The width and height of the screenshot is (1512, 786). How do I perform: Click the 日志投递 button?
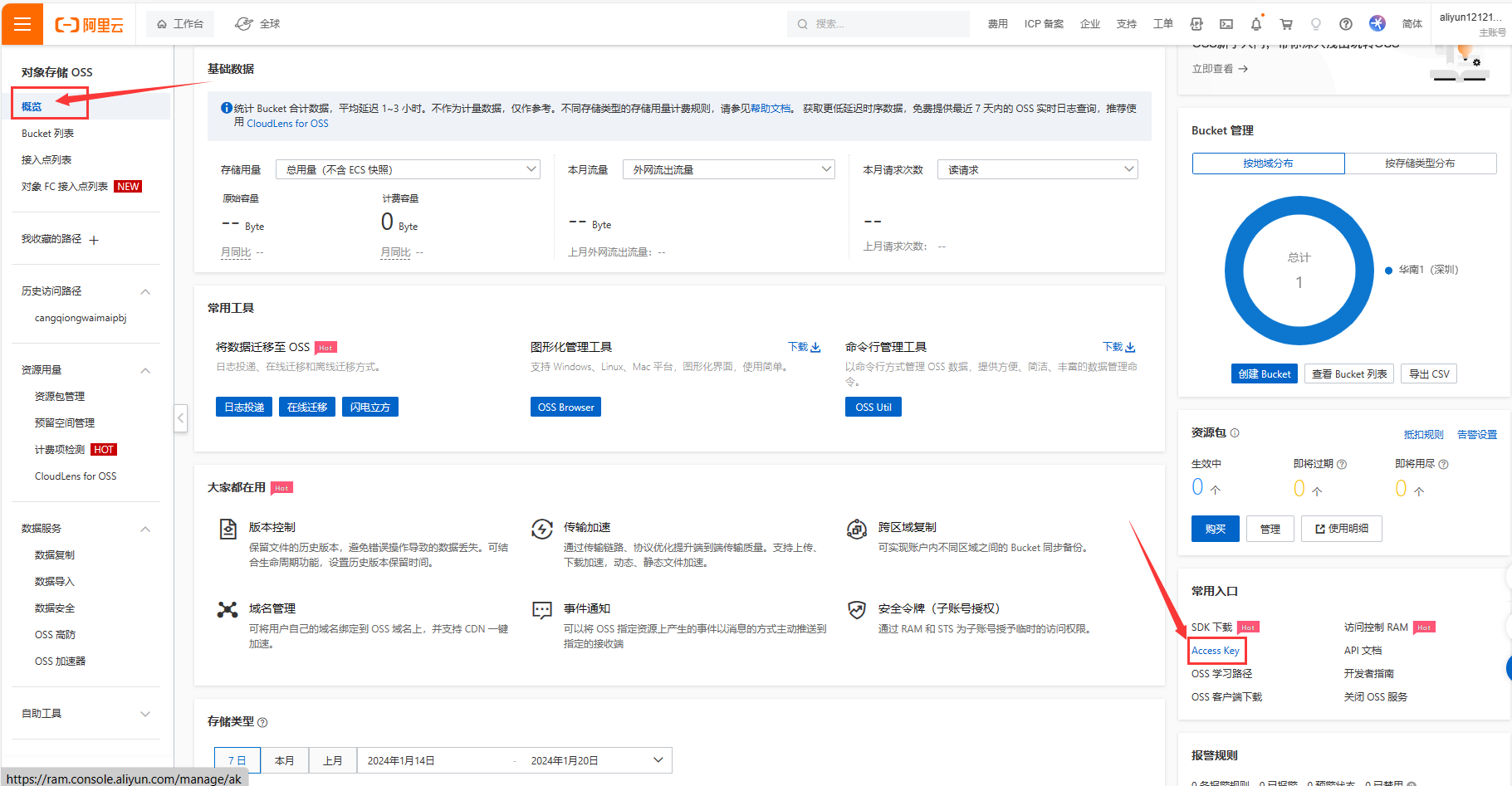coord(244,407)
